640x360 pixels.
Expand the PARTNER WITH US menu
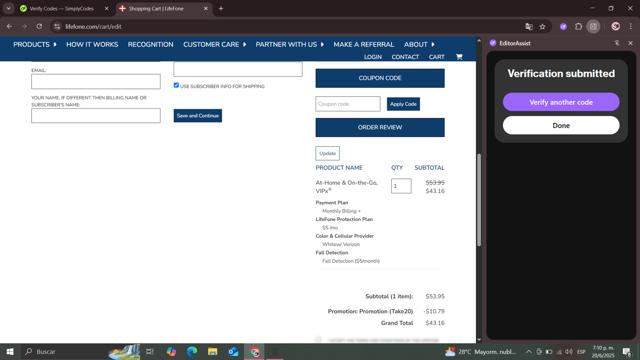click(x=289, y=44)
